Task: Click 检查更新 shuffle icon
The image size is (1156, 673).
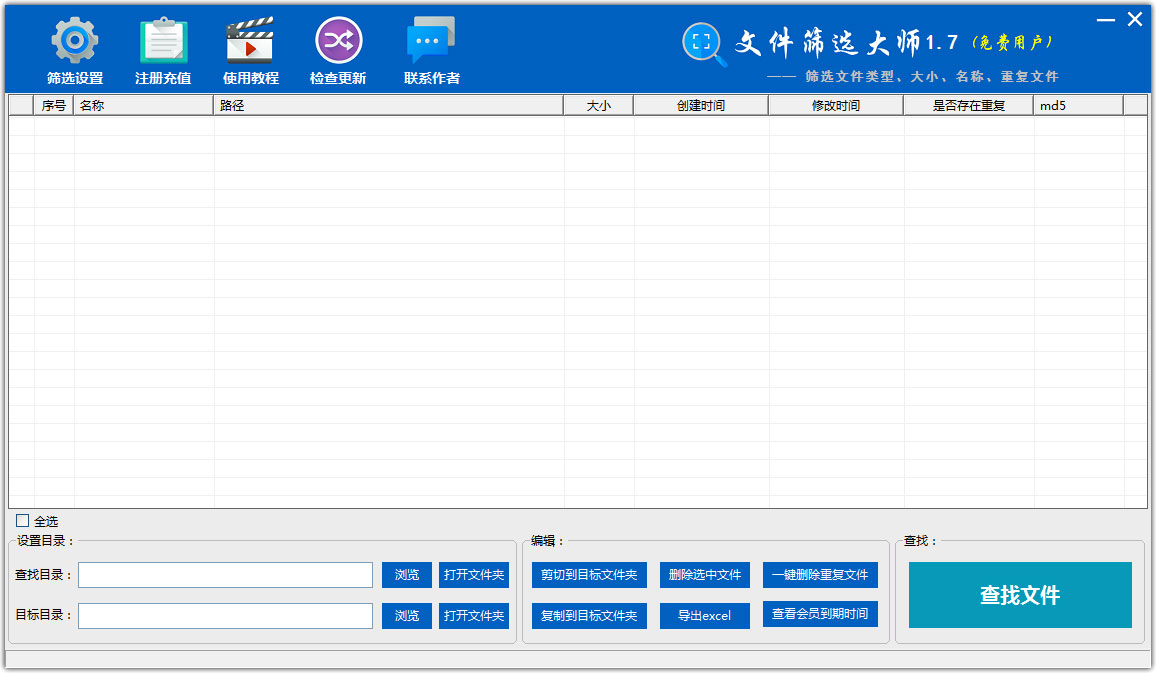Action: (x=338, y=41)
